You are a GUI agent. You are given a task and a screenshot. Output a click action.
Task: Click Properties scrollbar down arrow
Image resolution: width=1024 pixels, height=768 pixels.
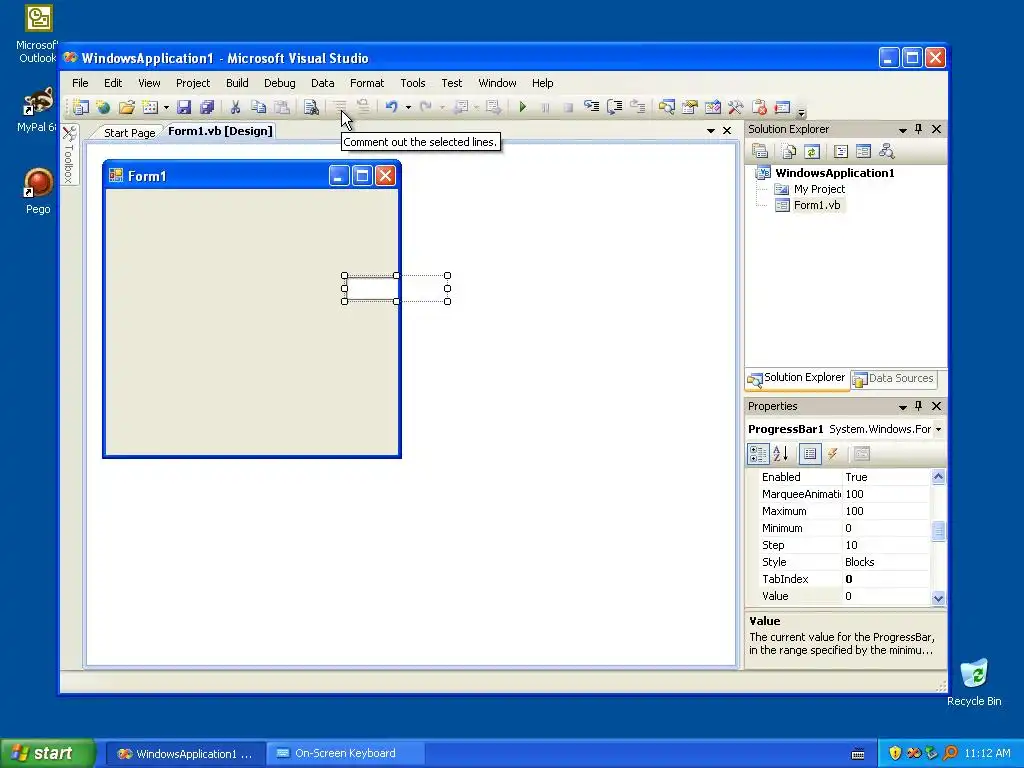click(x=938, y=598)
